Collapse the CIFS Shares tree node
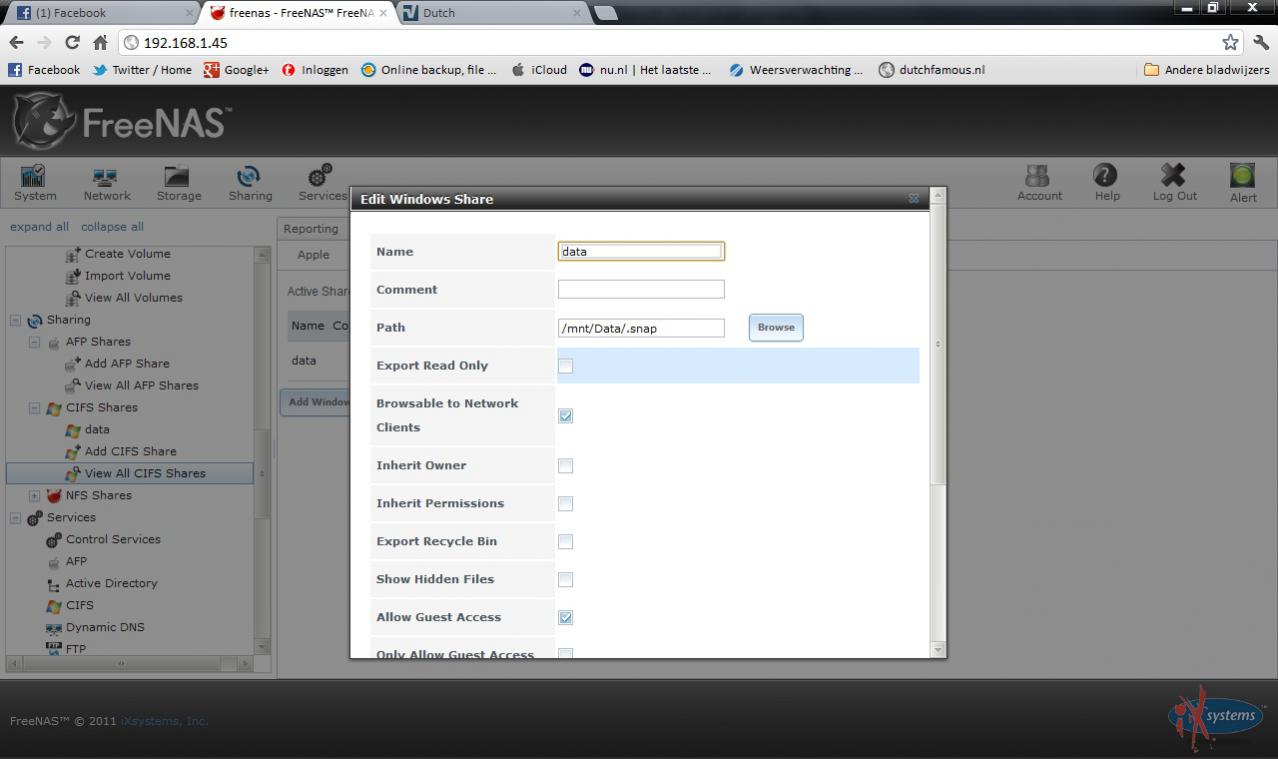 34,408
